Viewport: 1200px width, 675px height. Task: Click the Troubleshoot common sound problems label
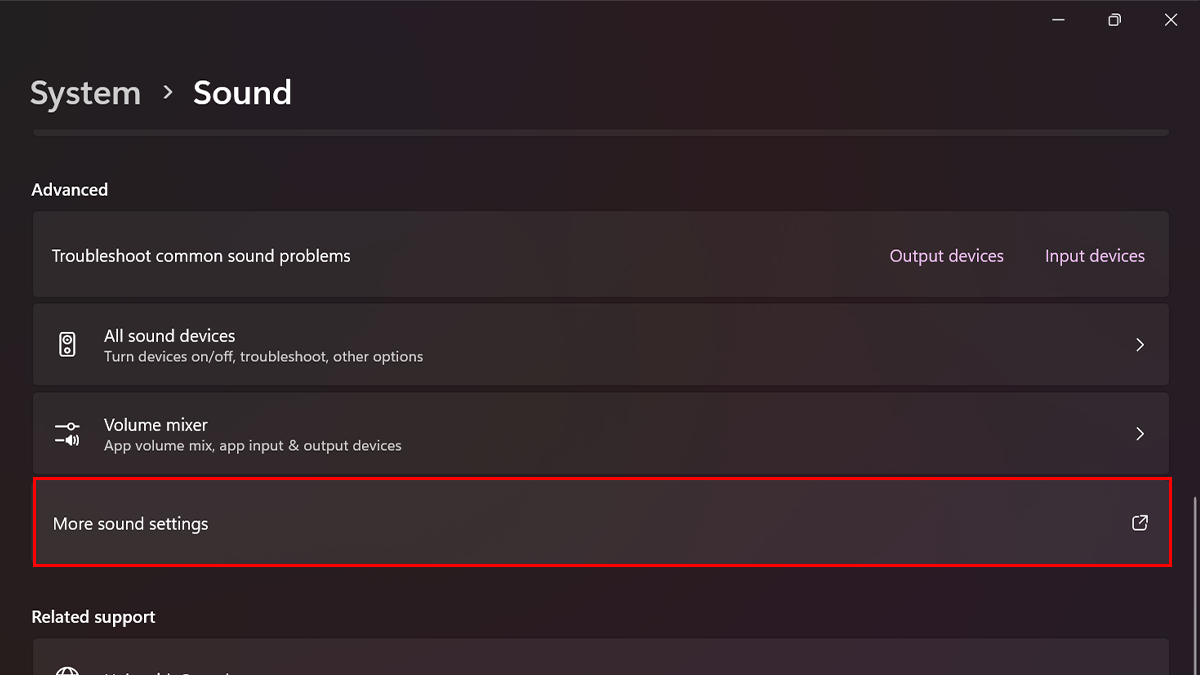pyautogui.click(x=201, y=256)
